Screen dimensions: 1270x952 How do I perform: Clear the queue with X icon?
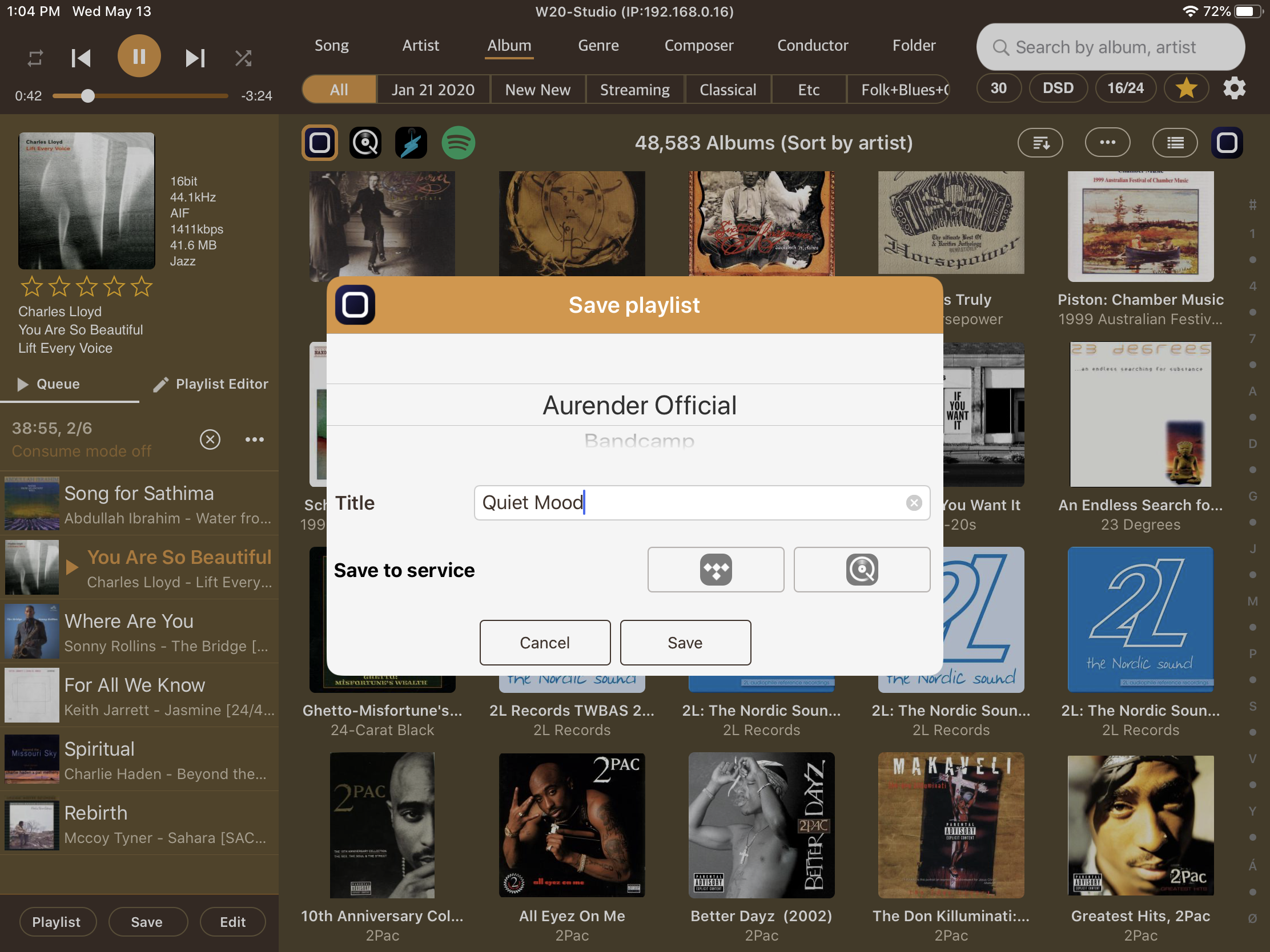tap(210, 439)
